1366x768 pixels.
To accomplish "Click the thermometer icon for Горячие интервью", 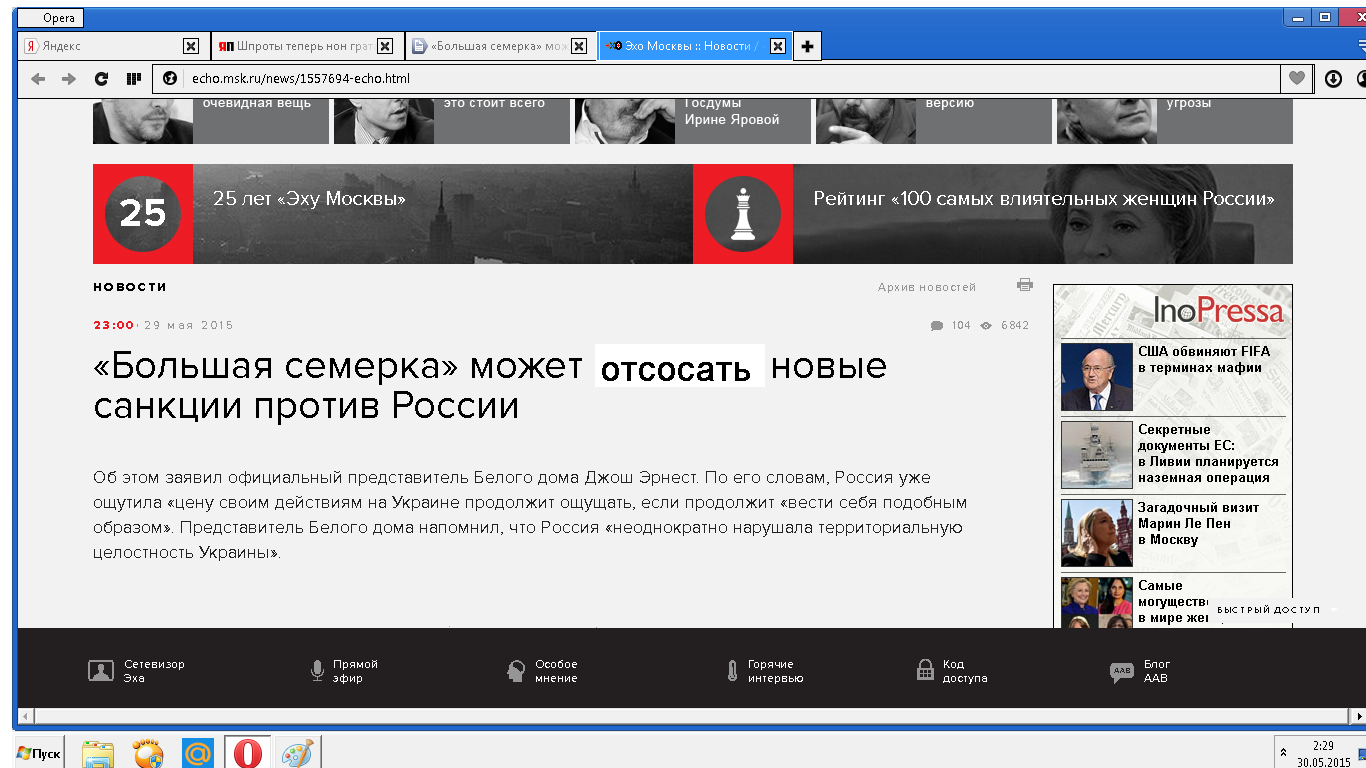I will click(733, 671).
